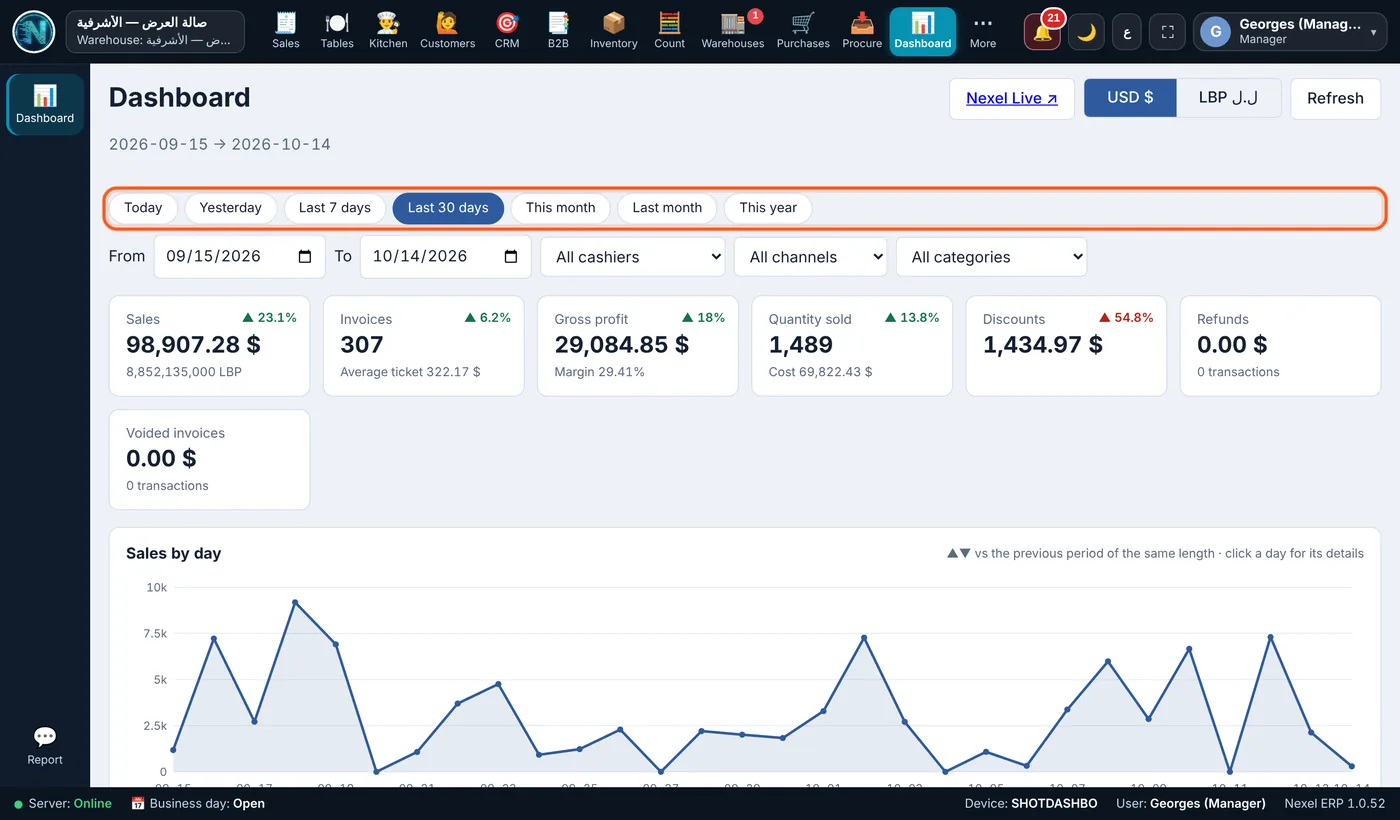Open the Count abacus icon
The height and width of the screenshot is (820, 1400).
[669, 31]
